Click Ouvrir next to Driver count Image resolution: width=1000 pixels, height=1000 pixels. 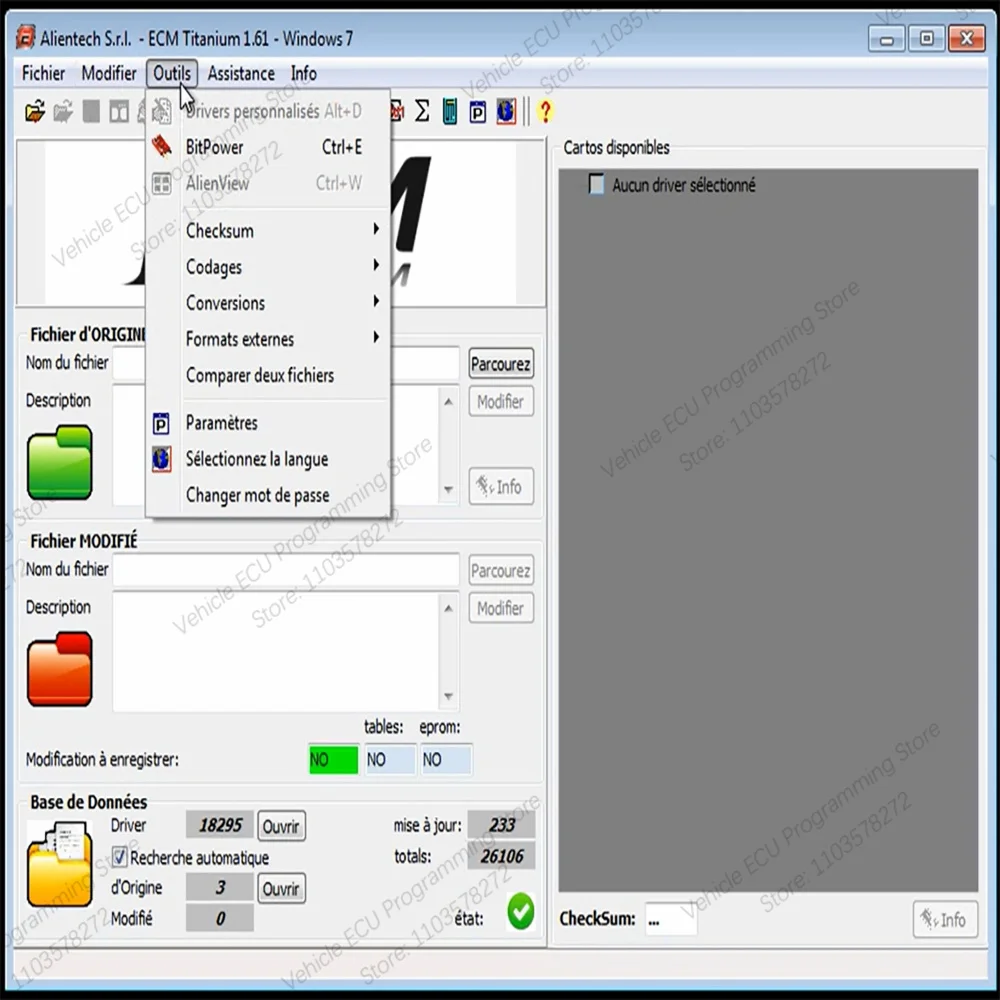click(281, 826)
